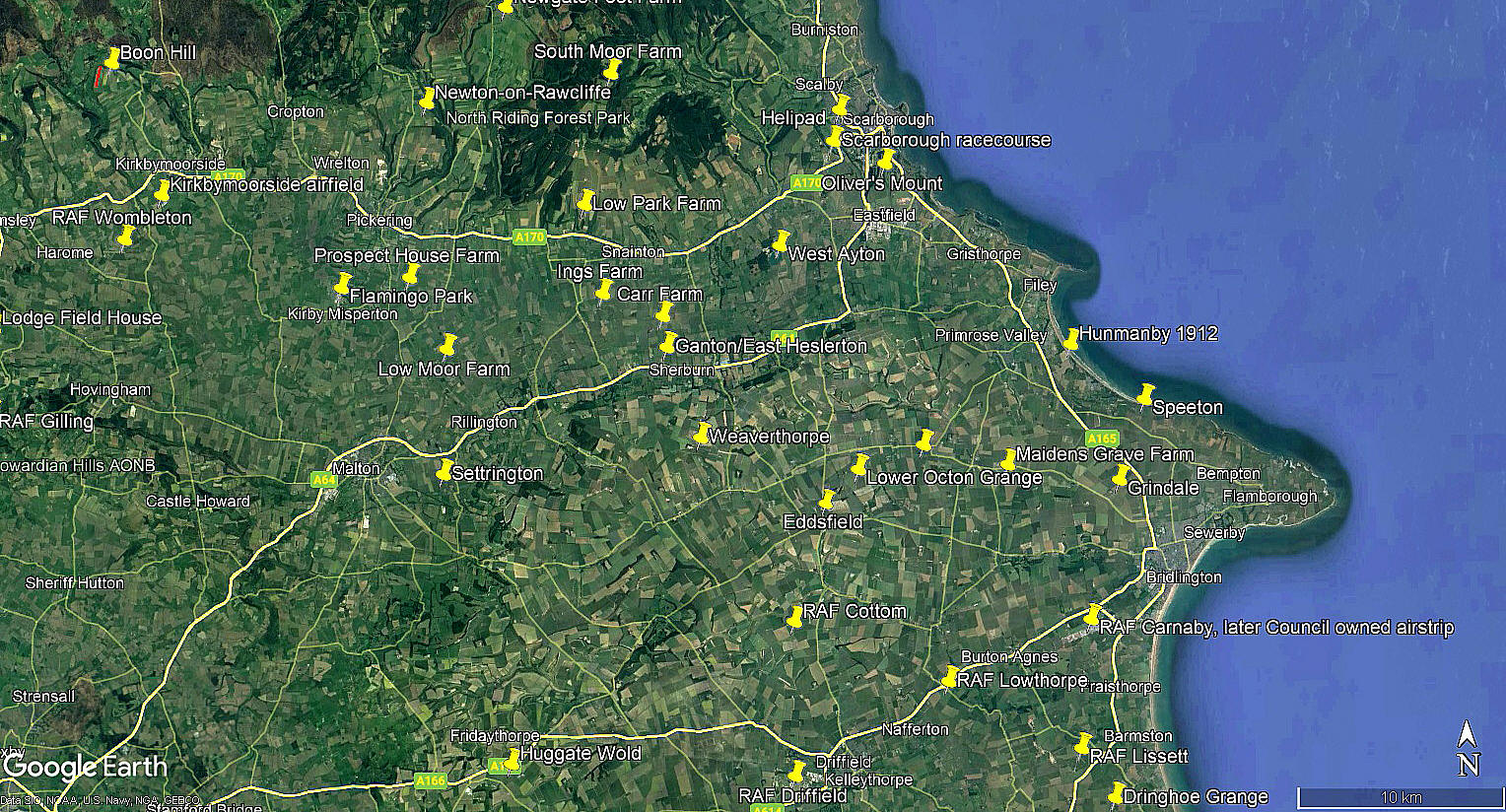Select the Scarborough racecourse pin

(835, 136)
